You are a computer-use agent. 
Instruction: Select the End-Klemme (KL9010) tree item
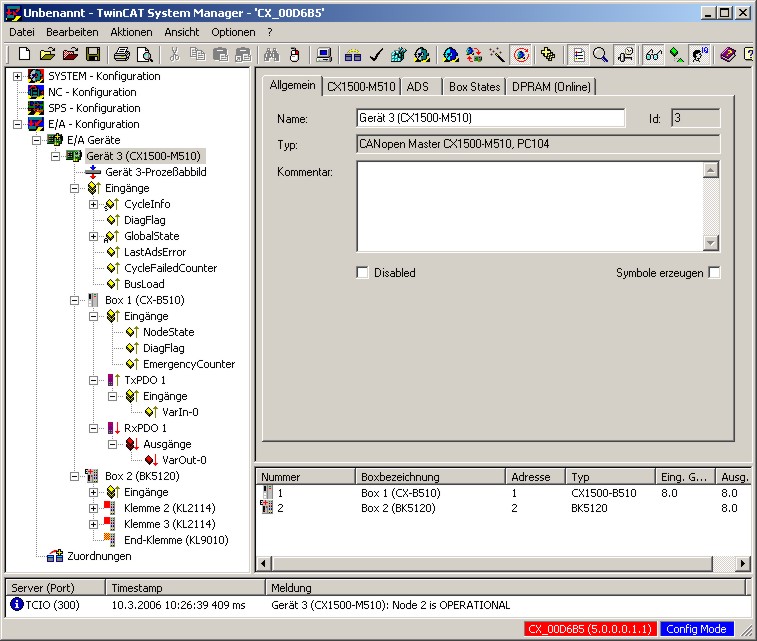click(176, 540)
